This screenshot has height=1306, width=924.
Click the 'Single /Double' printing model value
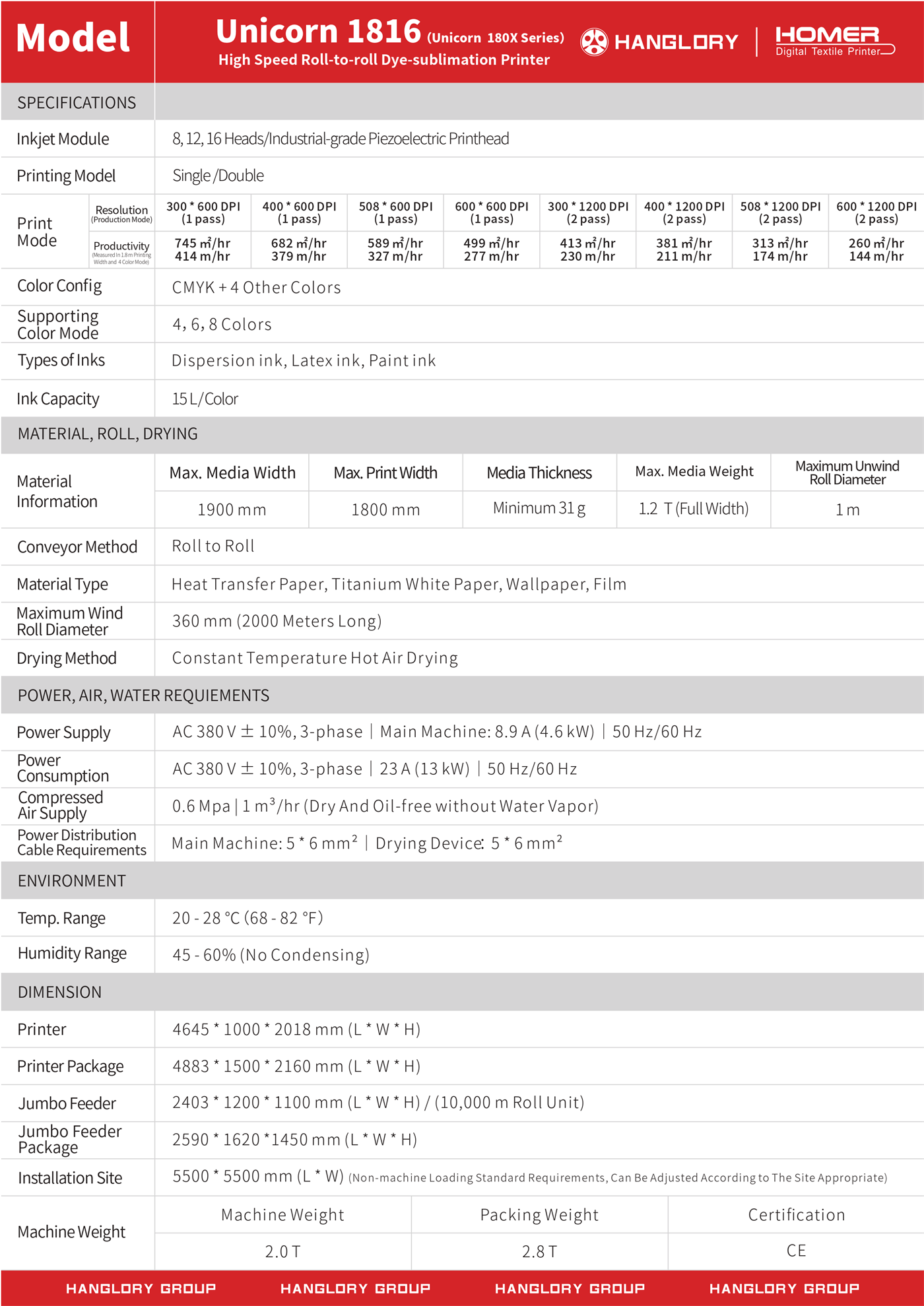[218, 176]
